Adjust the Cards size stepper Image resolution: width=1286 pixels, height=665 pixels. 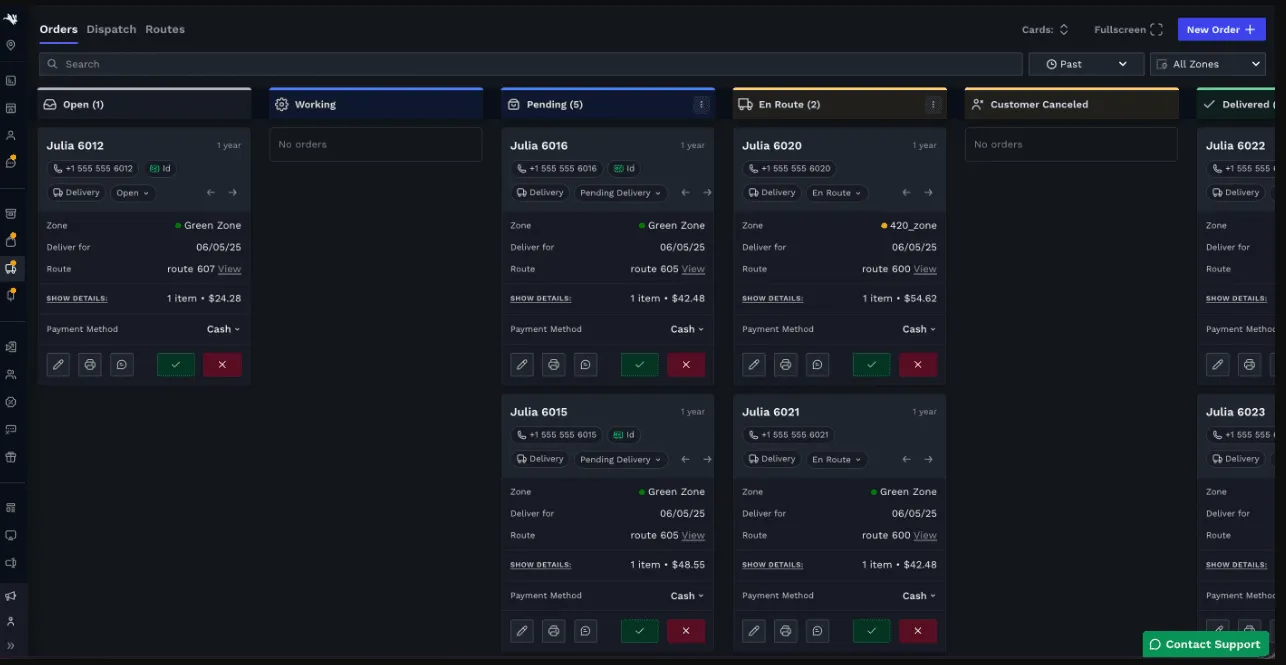(x=1064, y=30)
